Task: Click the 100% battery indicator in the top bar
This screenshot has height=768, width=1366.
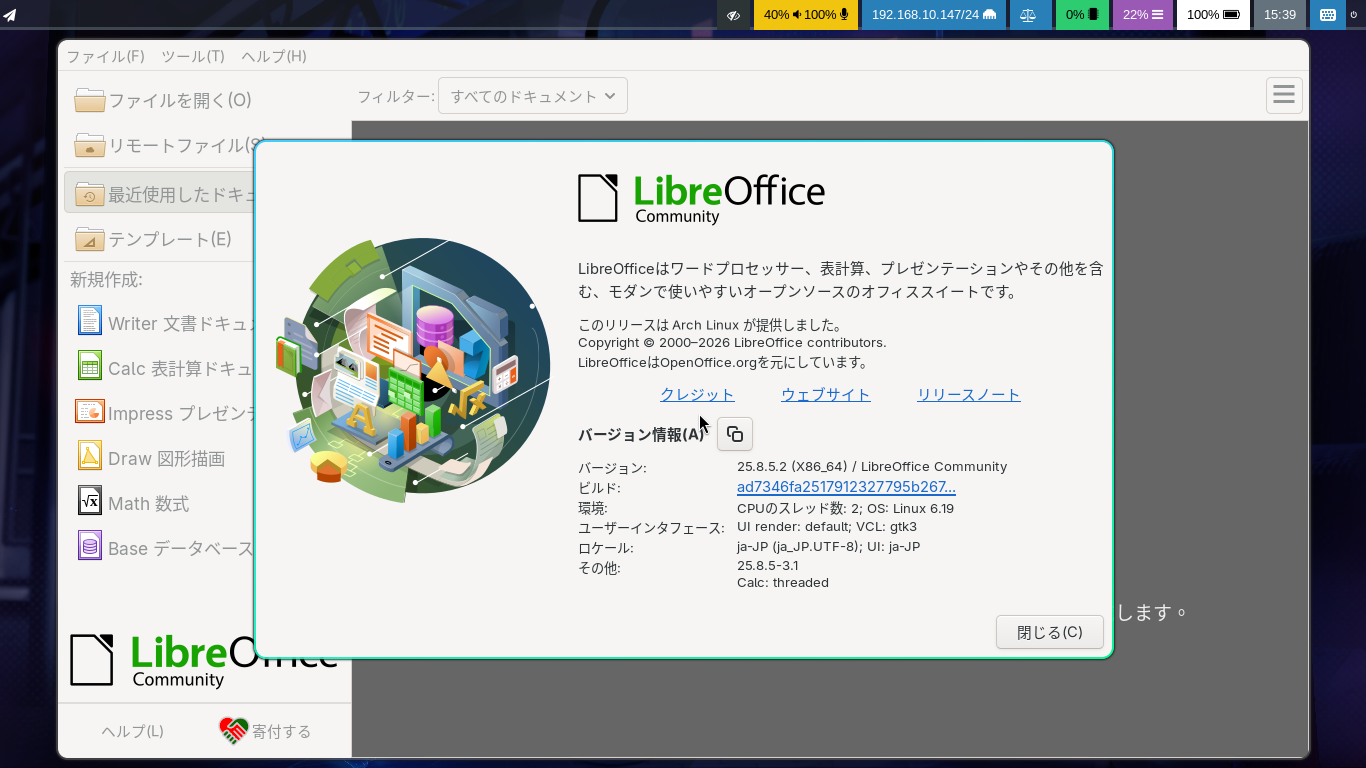Action: 1213,15
